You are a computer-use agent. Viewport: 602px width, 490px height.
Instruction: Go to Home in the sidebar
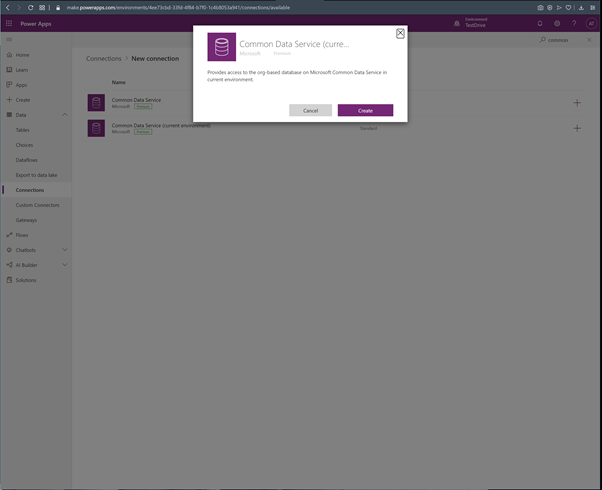pyautogui.click(x=22, y=55)
